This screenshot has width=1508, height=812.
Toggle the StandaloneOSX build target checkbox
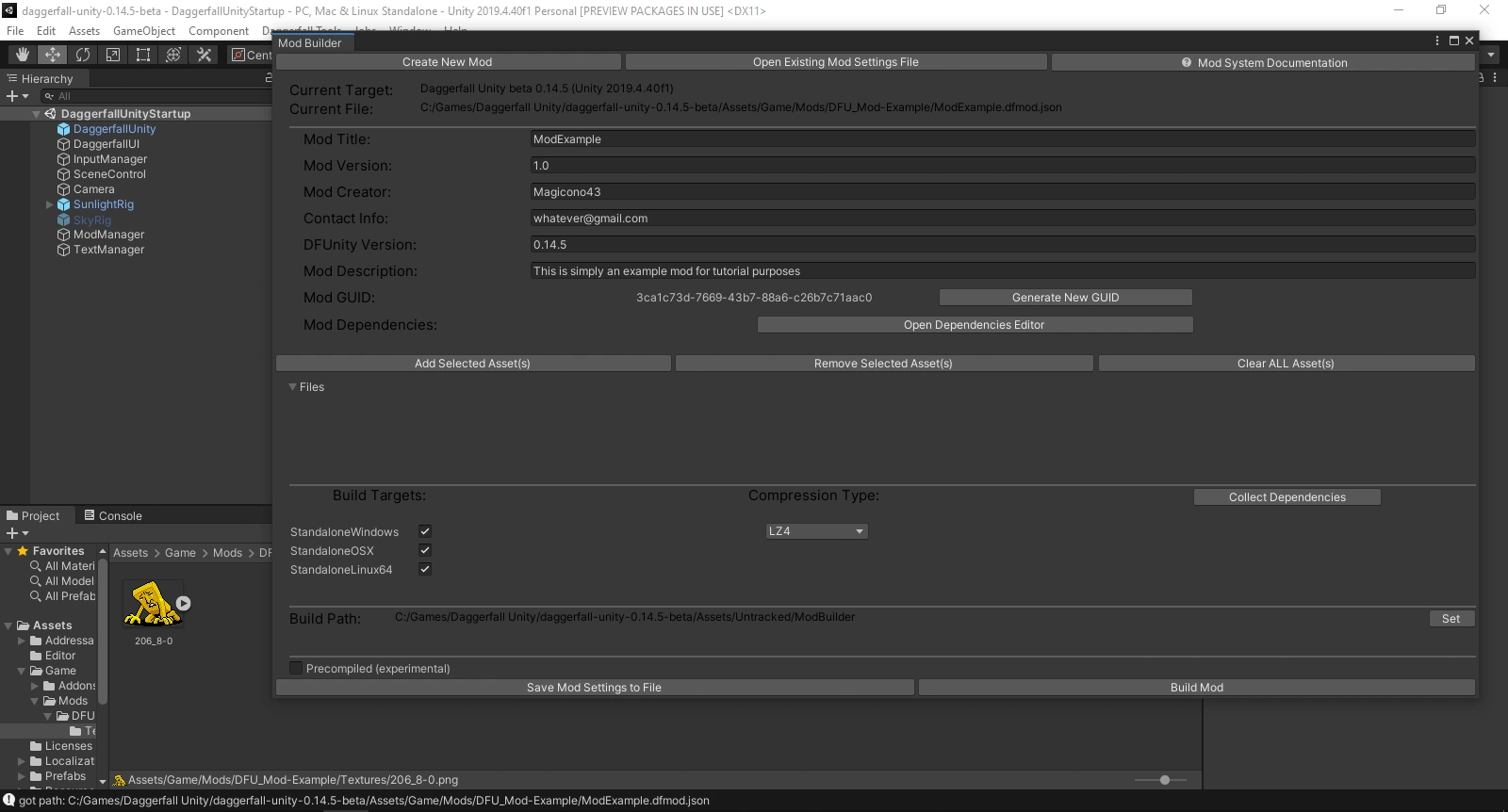click(425, 550)
